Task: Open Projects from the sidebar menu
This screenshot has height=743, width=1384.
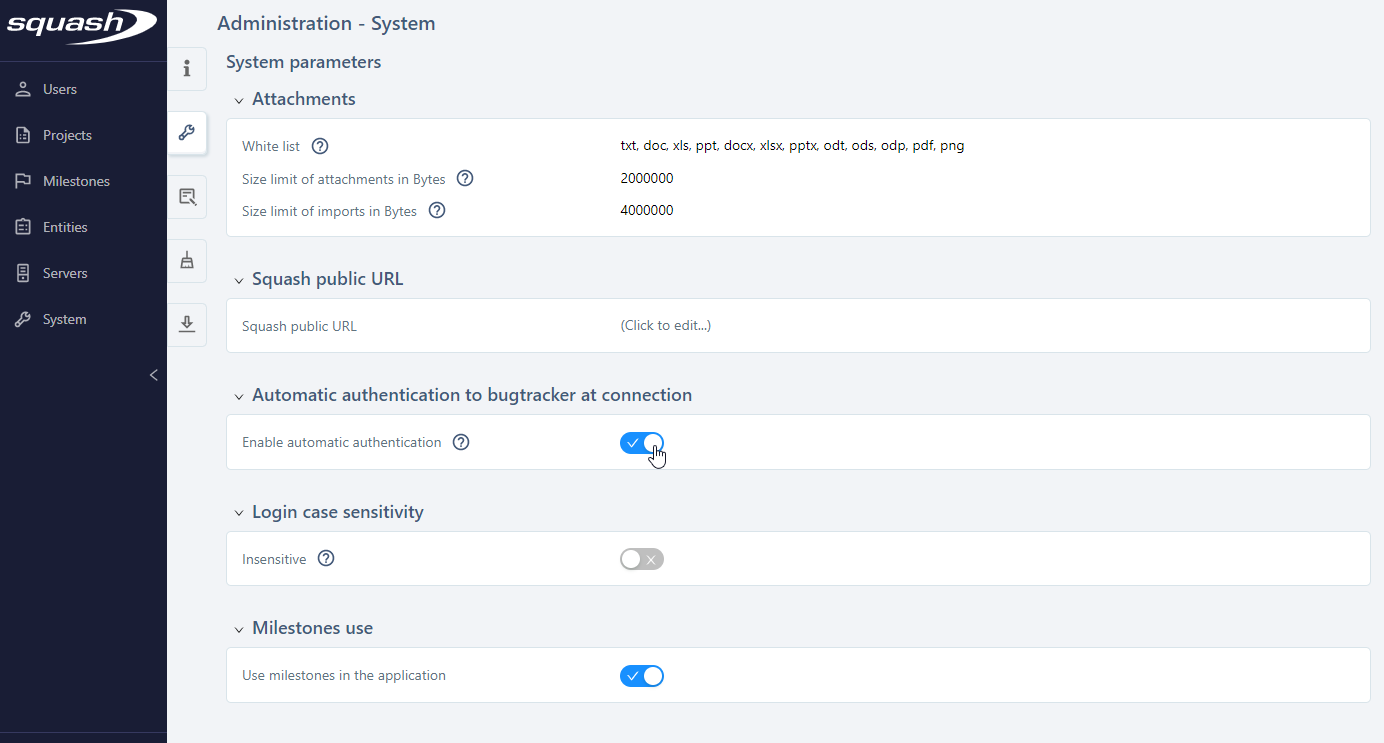Action: coord(67,135)
